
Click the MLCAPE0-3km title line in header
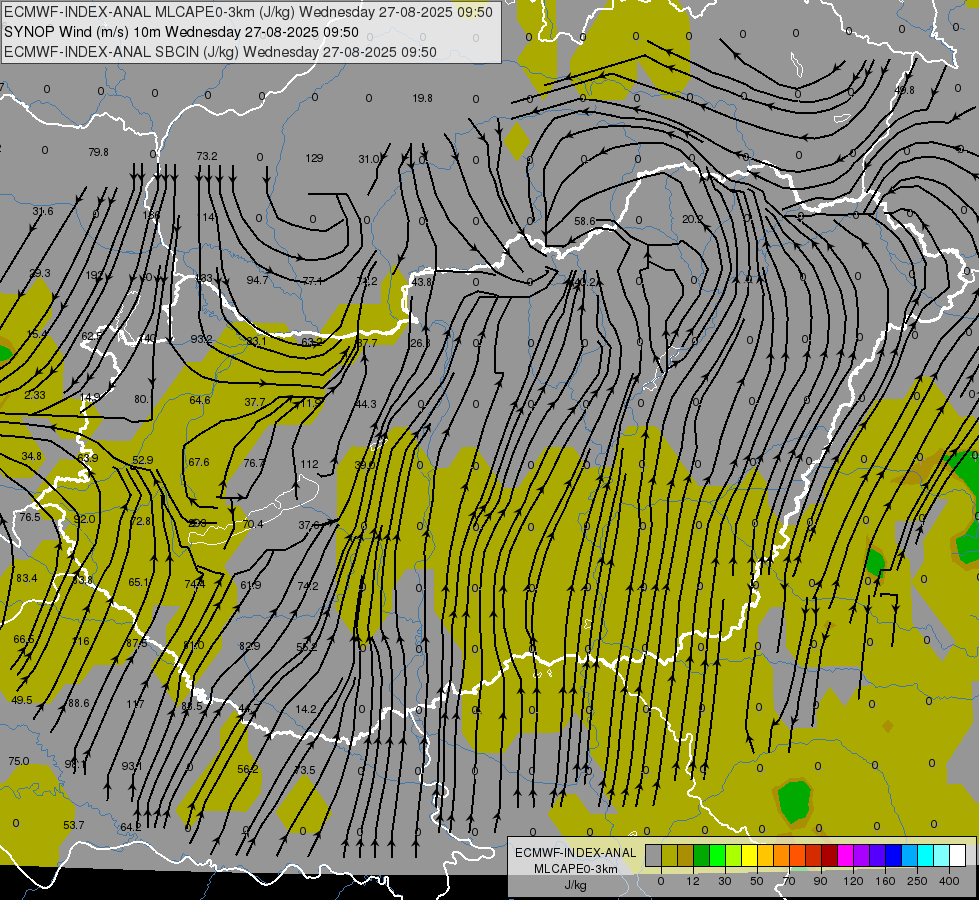[x=248, y=12]
